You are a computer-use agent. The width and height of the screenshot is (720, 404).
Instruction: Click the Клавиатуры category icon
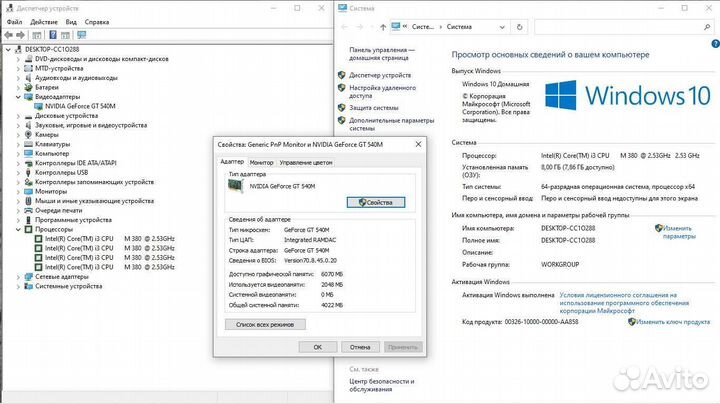(x=28, y=144)
